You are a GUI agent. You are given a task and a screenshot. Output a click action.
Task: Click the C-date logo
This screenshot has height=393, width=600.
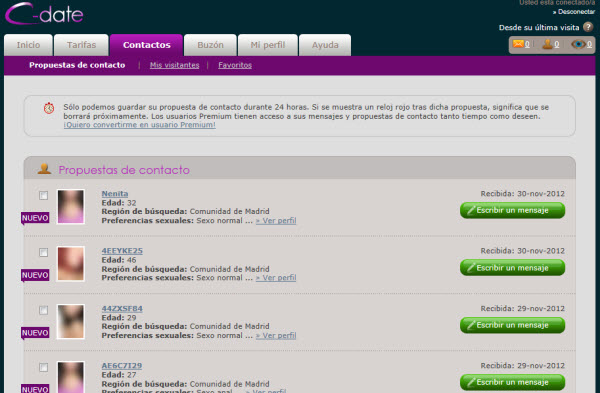[x=44, y=14]
